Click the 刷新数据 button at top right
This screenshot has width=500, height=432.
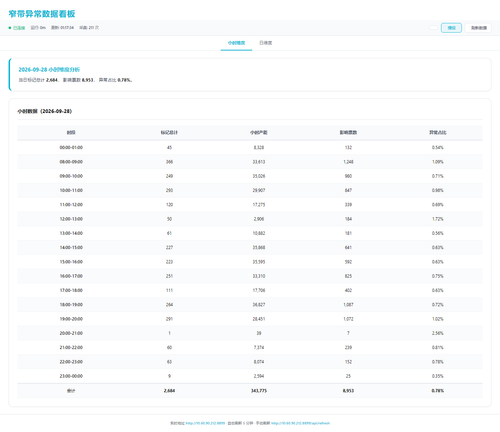coord(478,28)
